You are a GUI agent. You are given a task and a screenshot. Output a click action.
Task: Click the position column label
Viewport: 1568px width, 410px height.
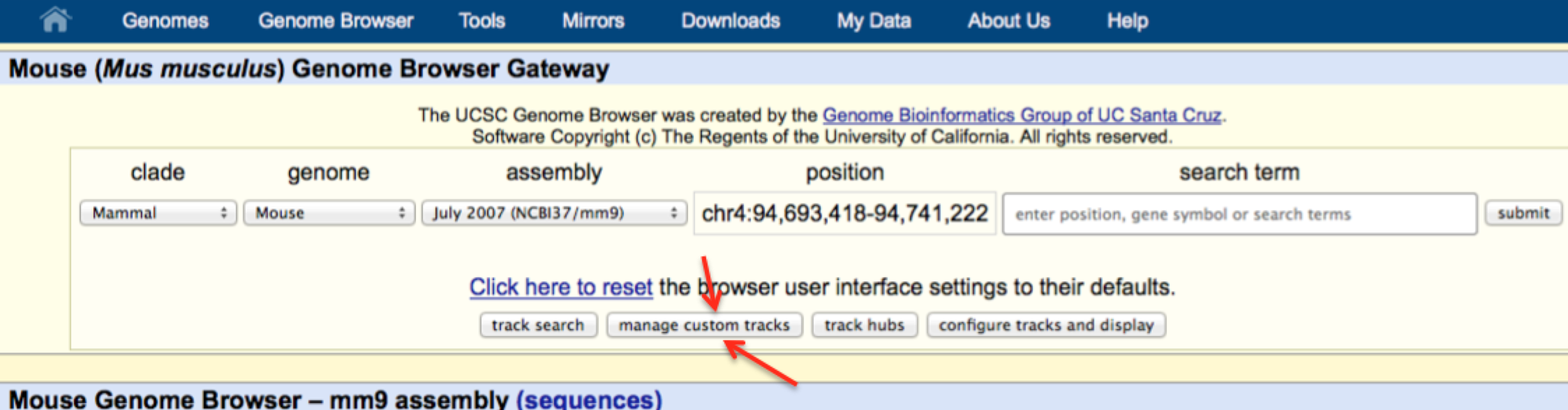tap(844, 173)
